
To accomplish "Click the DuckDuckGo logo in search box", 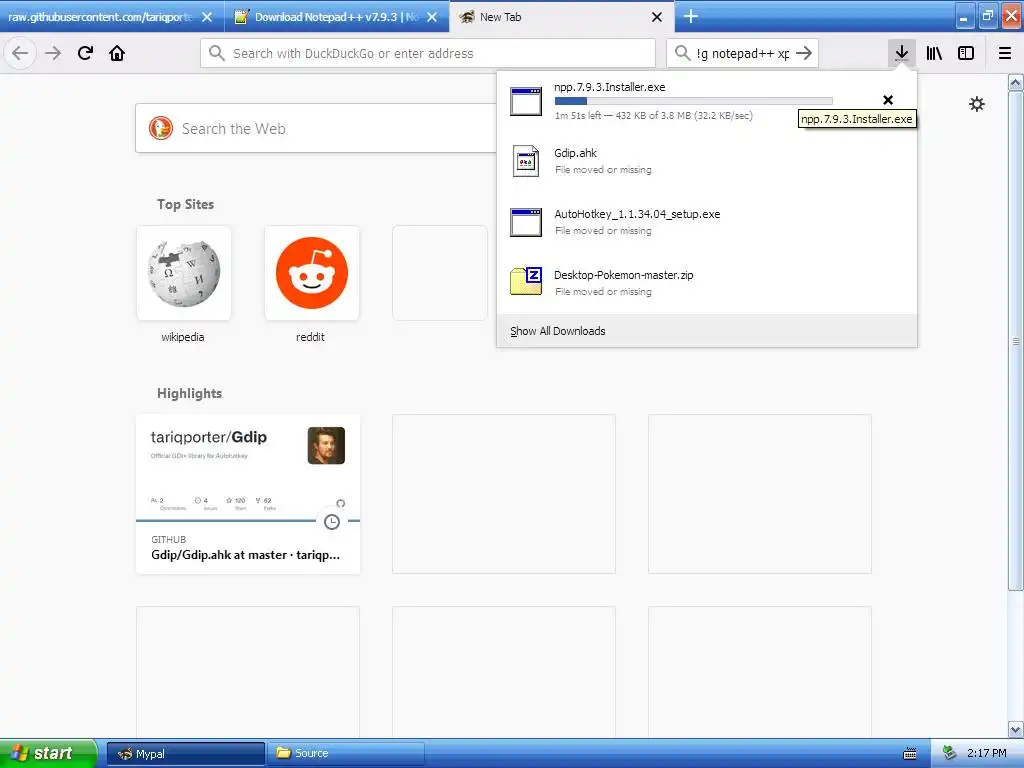I will pos(161,128).
